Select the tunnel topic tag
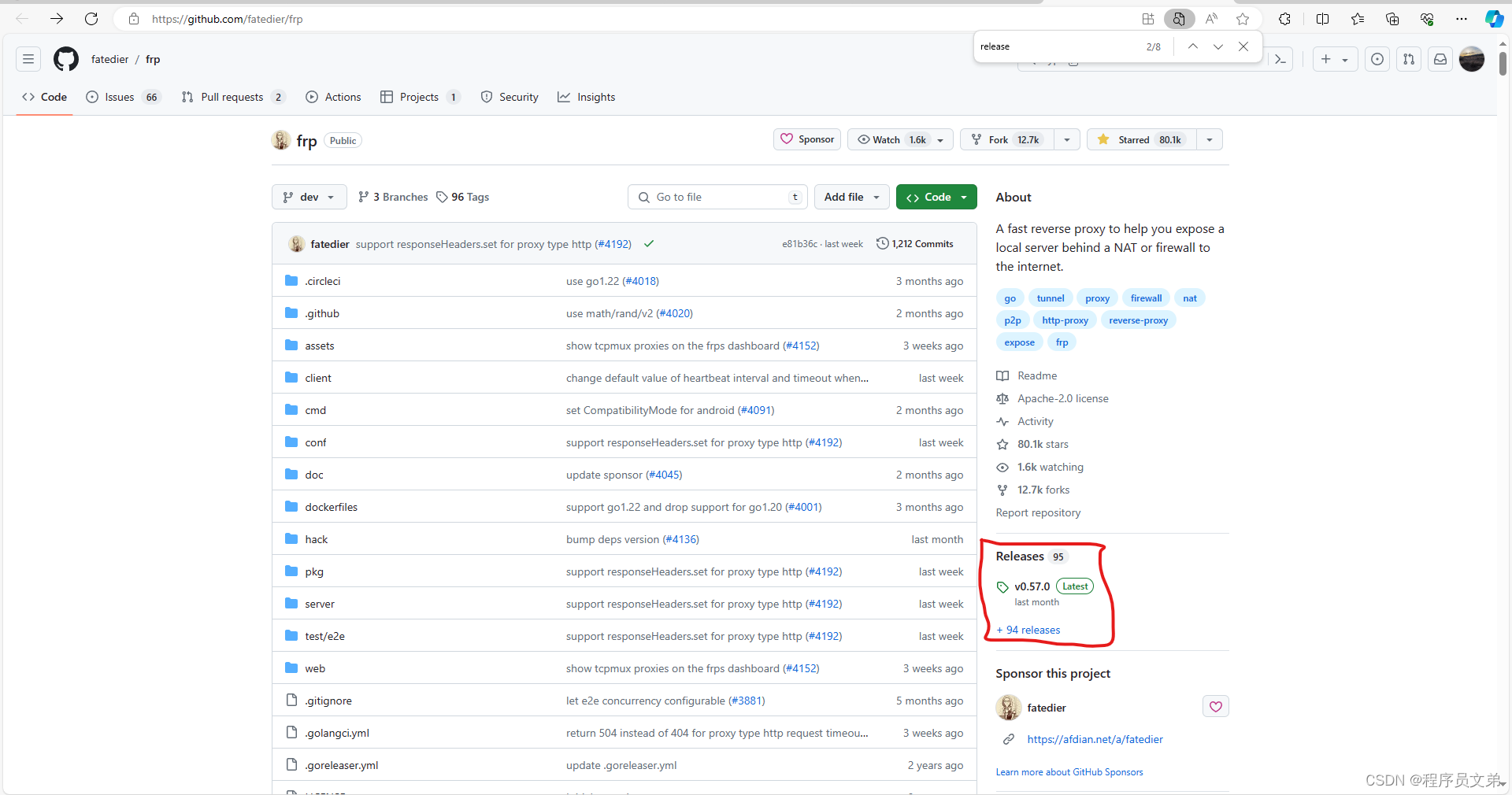The image size is (1512, 795). pyautogui.click(x=1051, y=298)
